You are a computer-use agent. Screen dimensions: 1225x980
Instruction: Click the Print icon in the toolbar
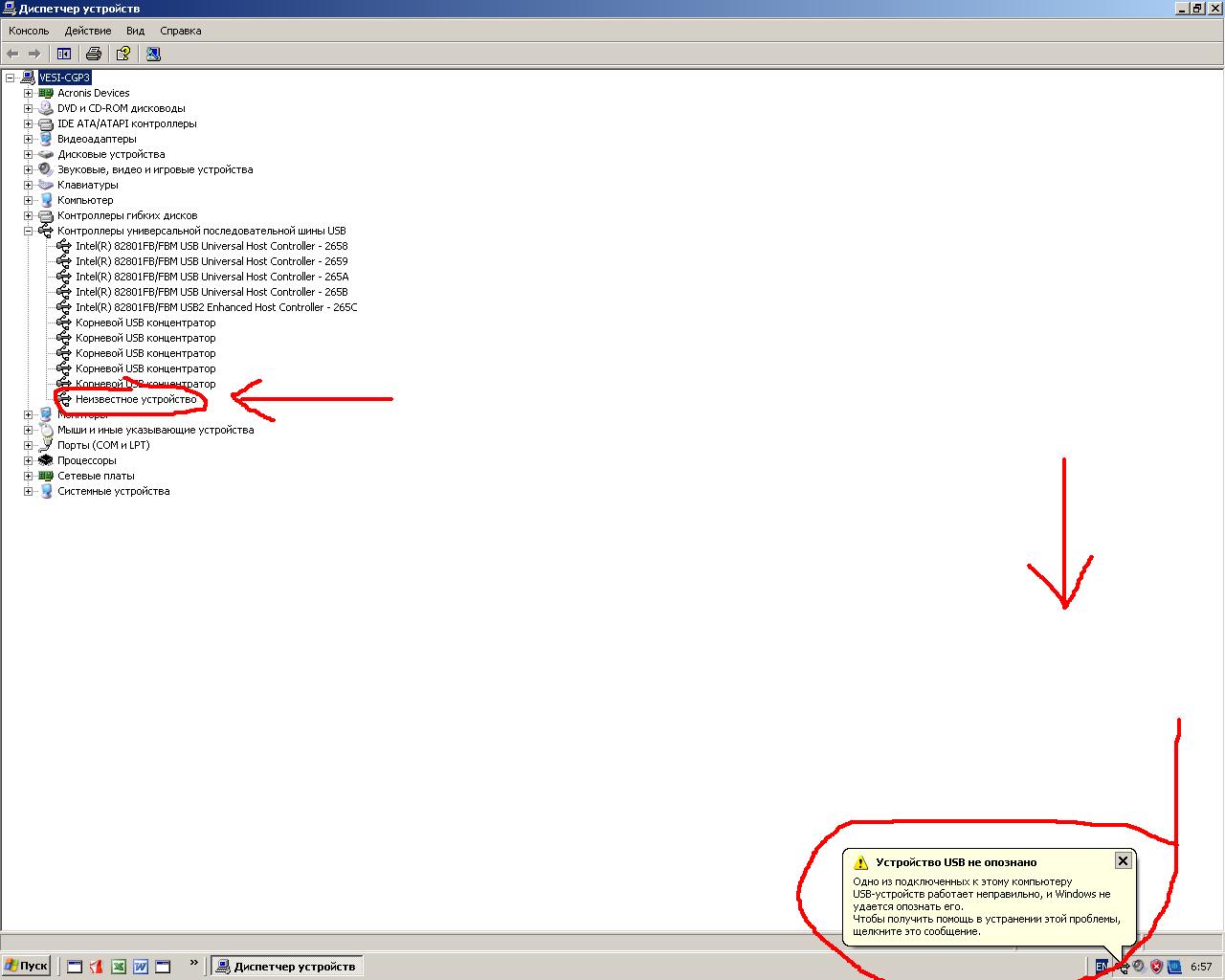[94, 54]
